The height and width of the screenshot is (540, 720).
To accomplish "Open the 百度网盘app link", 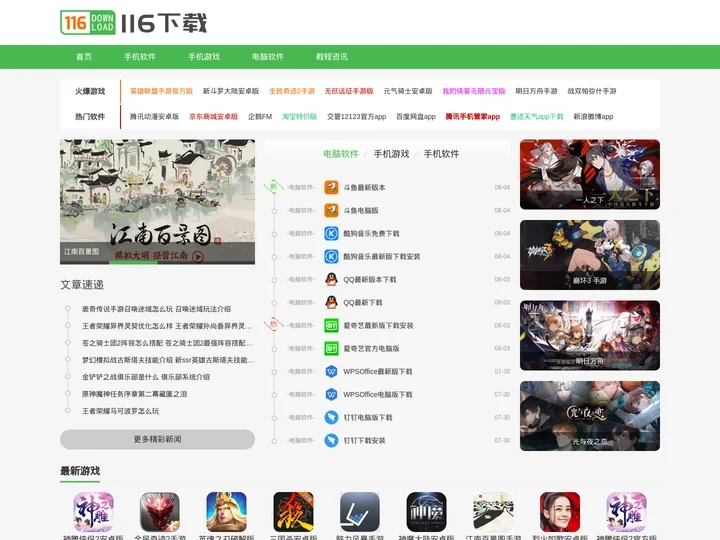I will [x=416, y=116].
